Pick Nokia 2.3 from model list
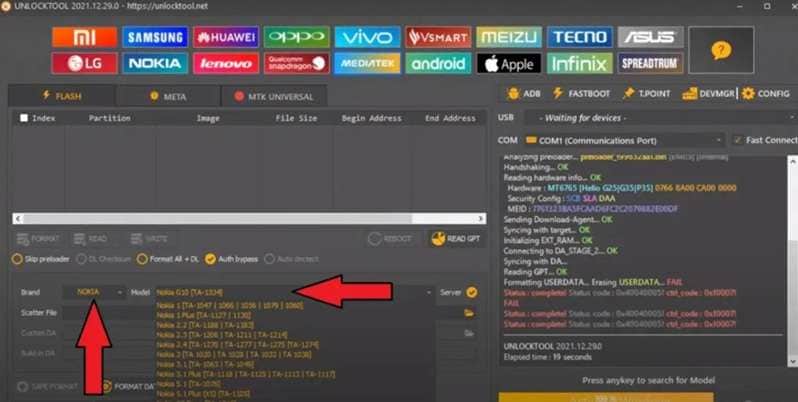Image resolution: width=798 pixels, height=402 pixels. click(x=222, y=335)
